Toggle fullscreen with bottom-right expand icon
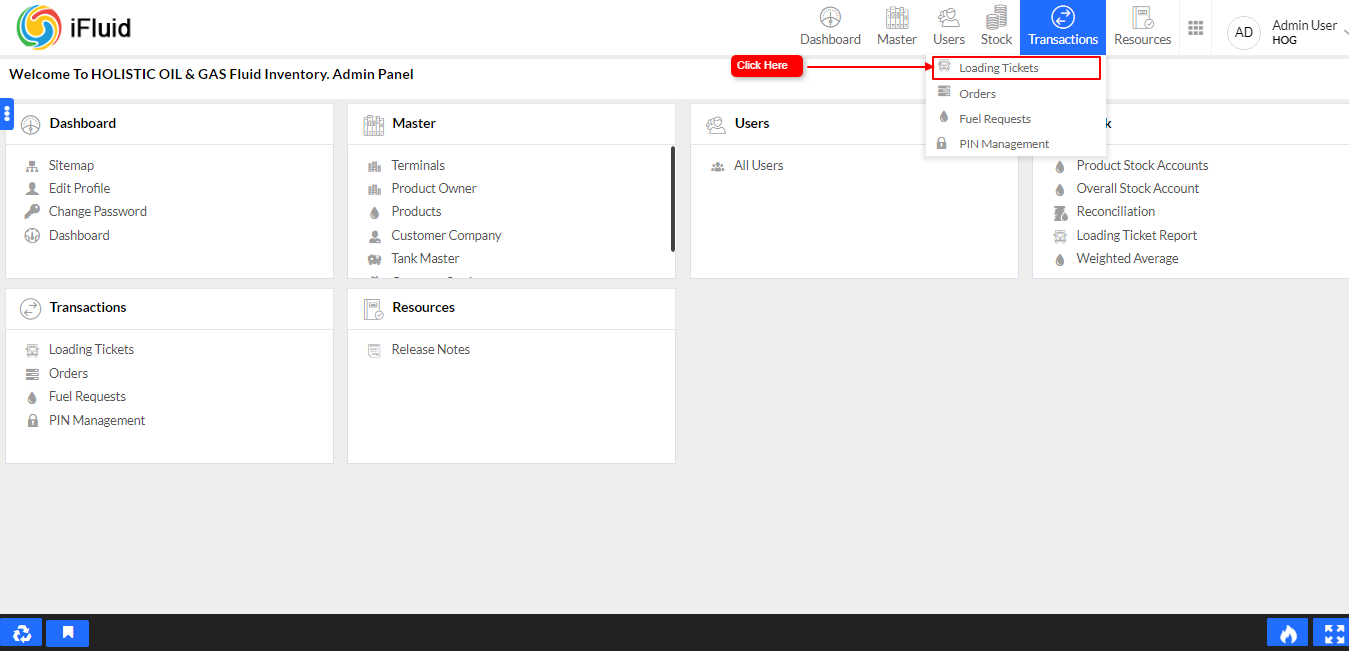Image resolution: width=1349 pixels, height=651 pixels. 1334,633
